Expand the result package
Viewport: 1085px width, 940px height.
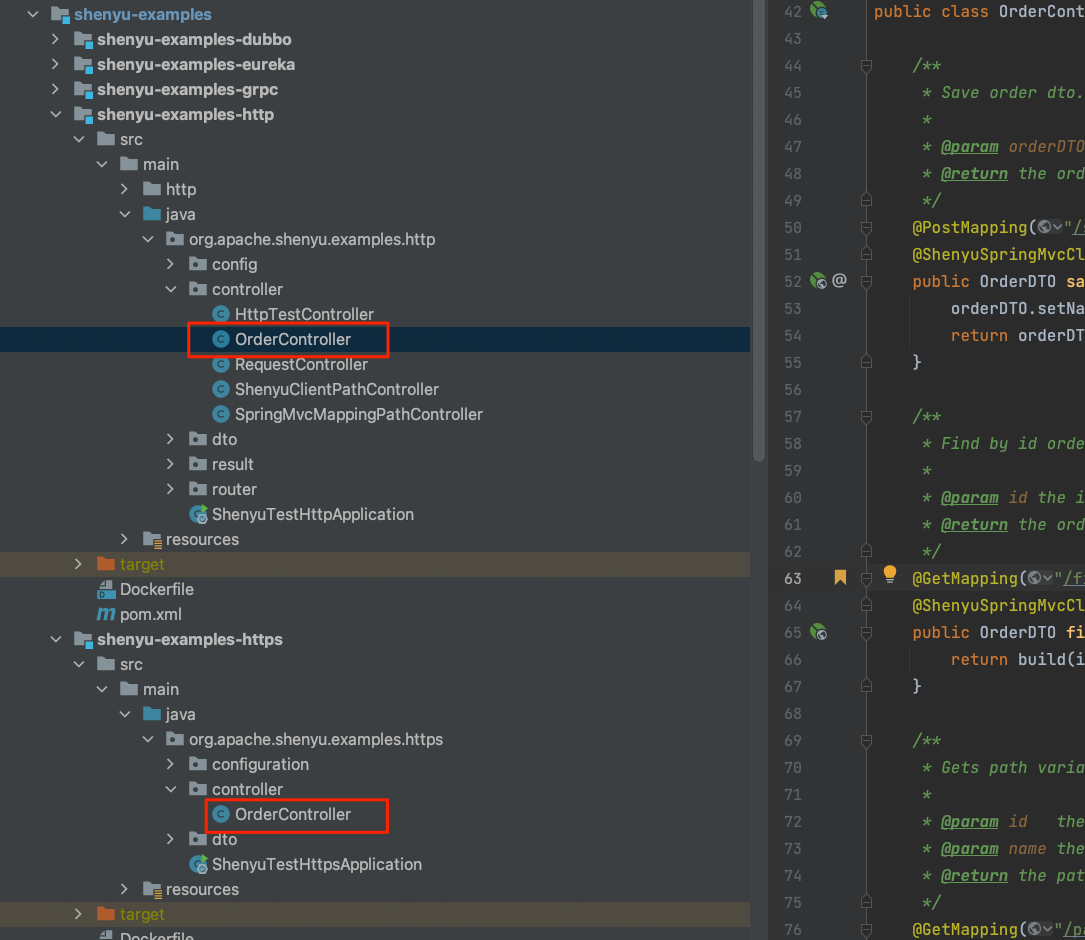pyautogui.click(x=170, y=464)
